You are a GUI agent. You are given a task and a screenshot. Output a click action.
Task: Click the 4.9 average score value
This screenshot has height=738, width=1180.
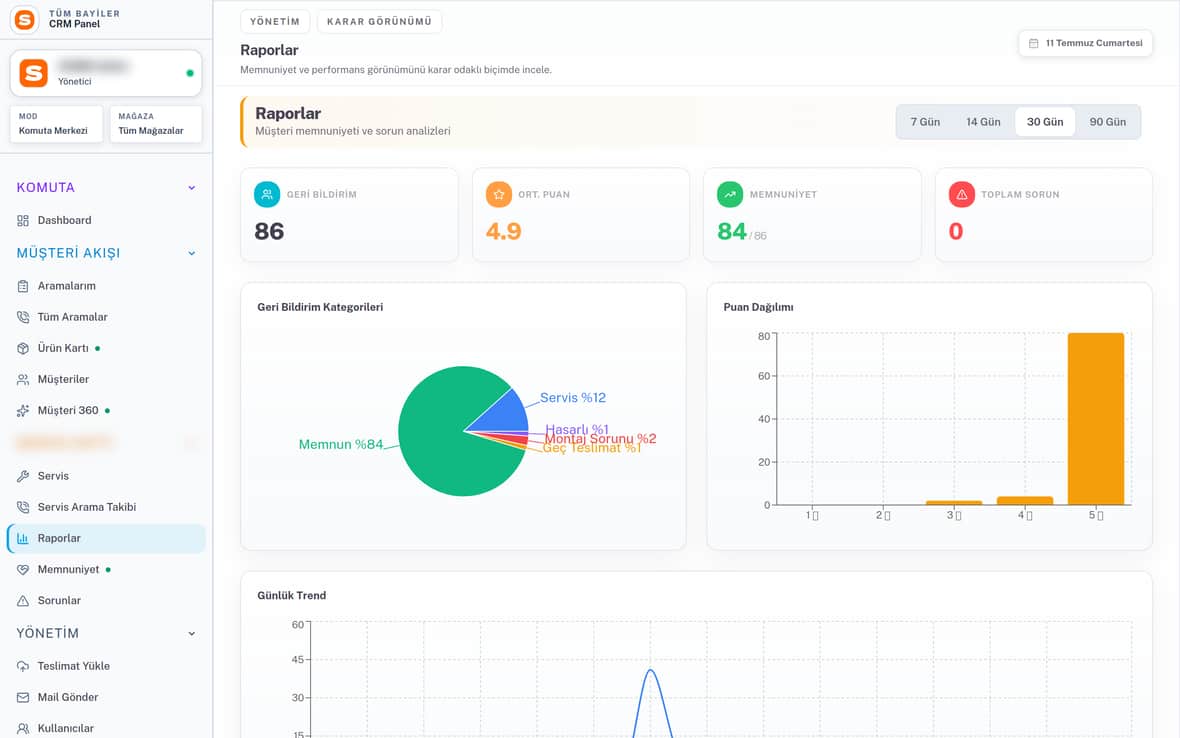coord(503,231)
